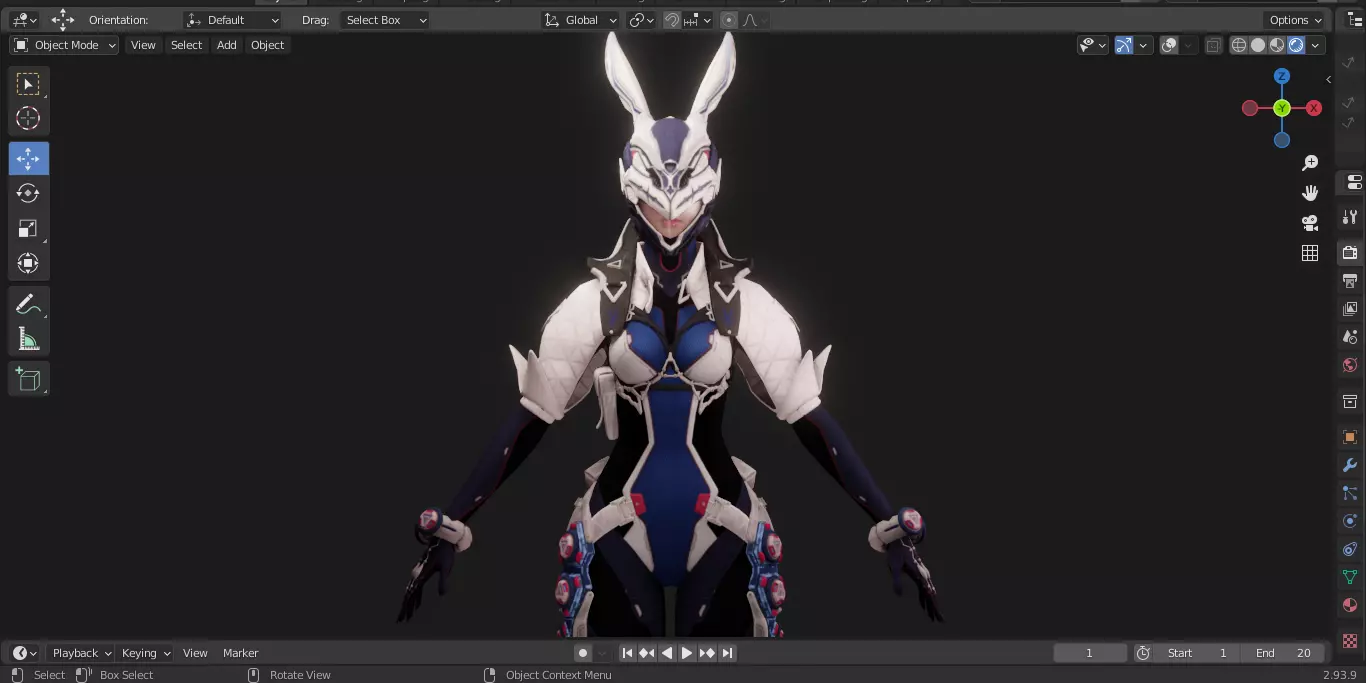
Task: Choose the Measure tool
Action: tap(28, 339)
